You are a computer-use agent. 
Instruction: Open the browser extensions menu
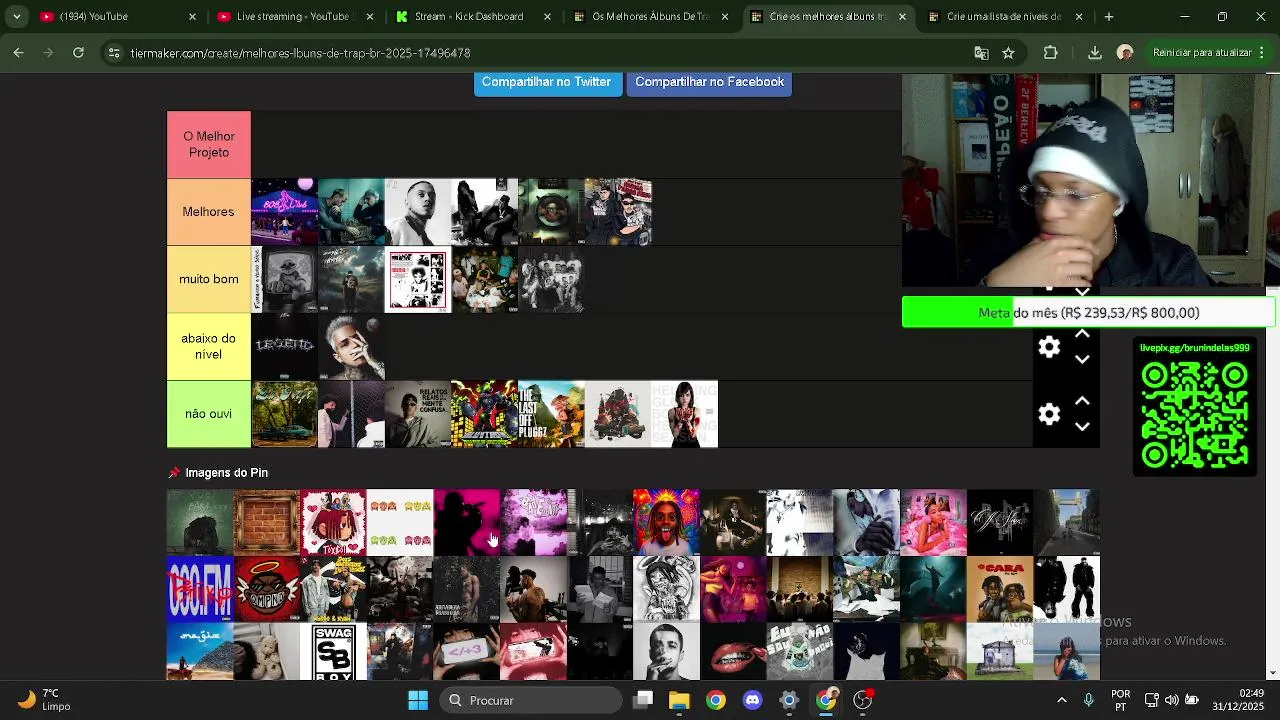1050,53
